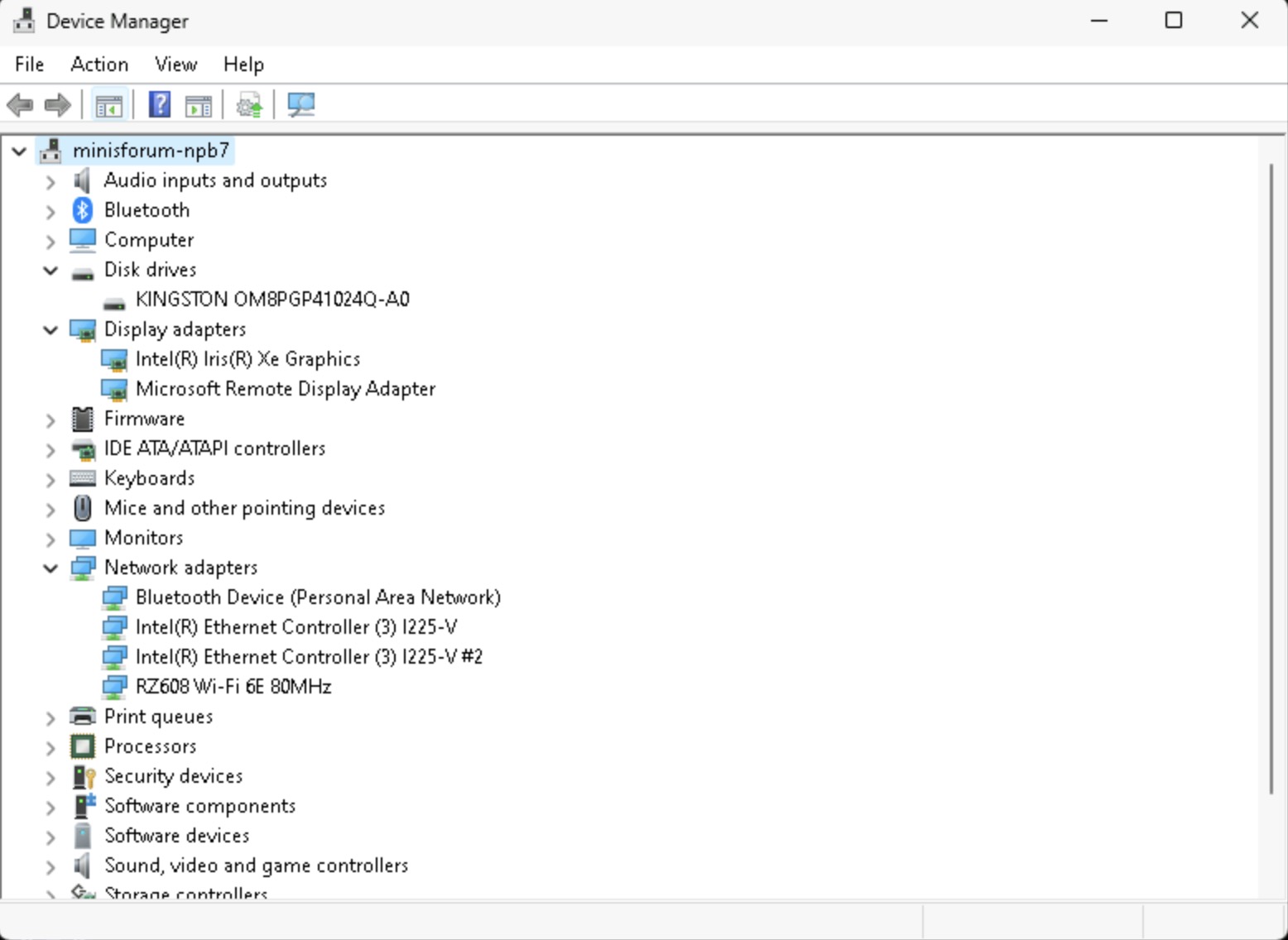Open Help via the blue question mark icon
This screenshot has width=1288, height=940.
point(159,105)
